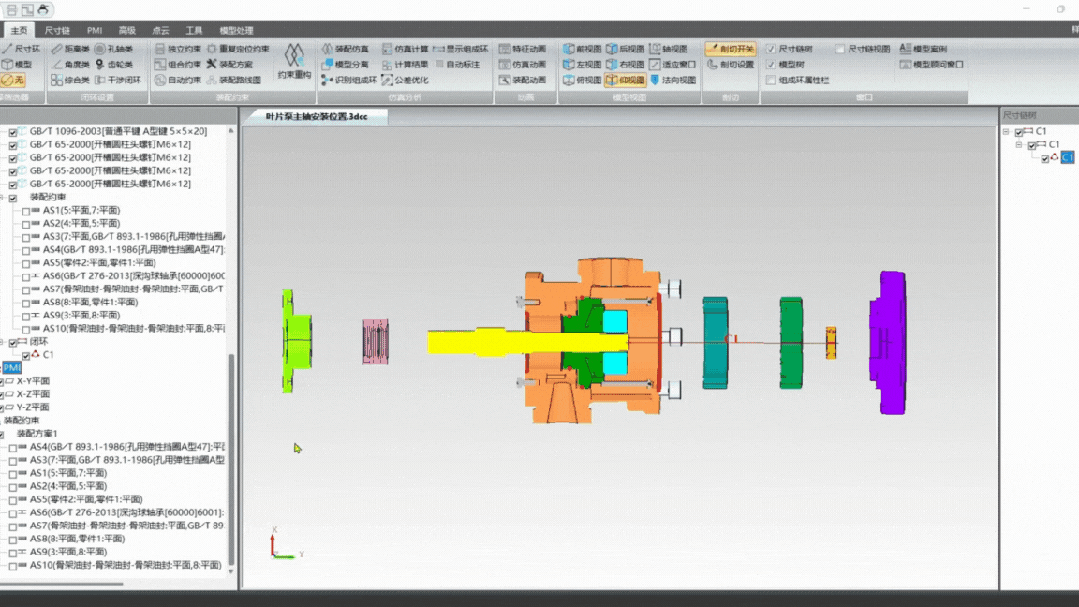Open 剖切设置 section settings
The image size is (1079, 607).
click(x=730, y=64)
